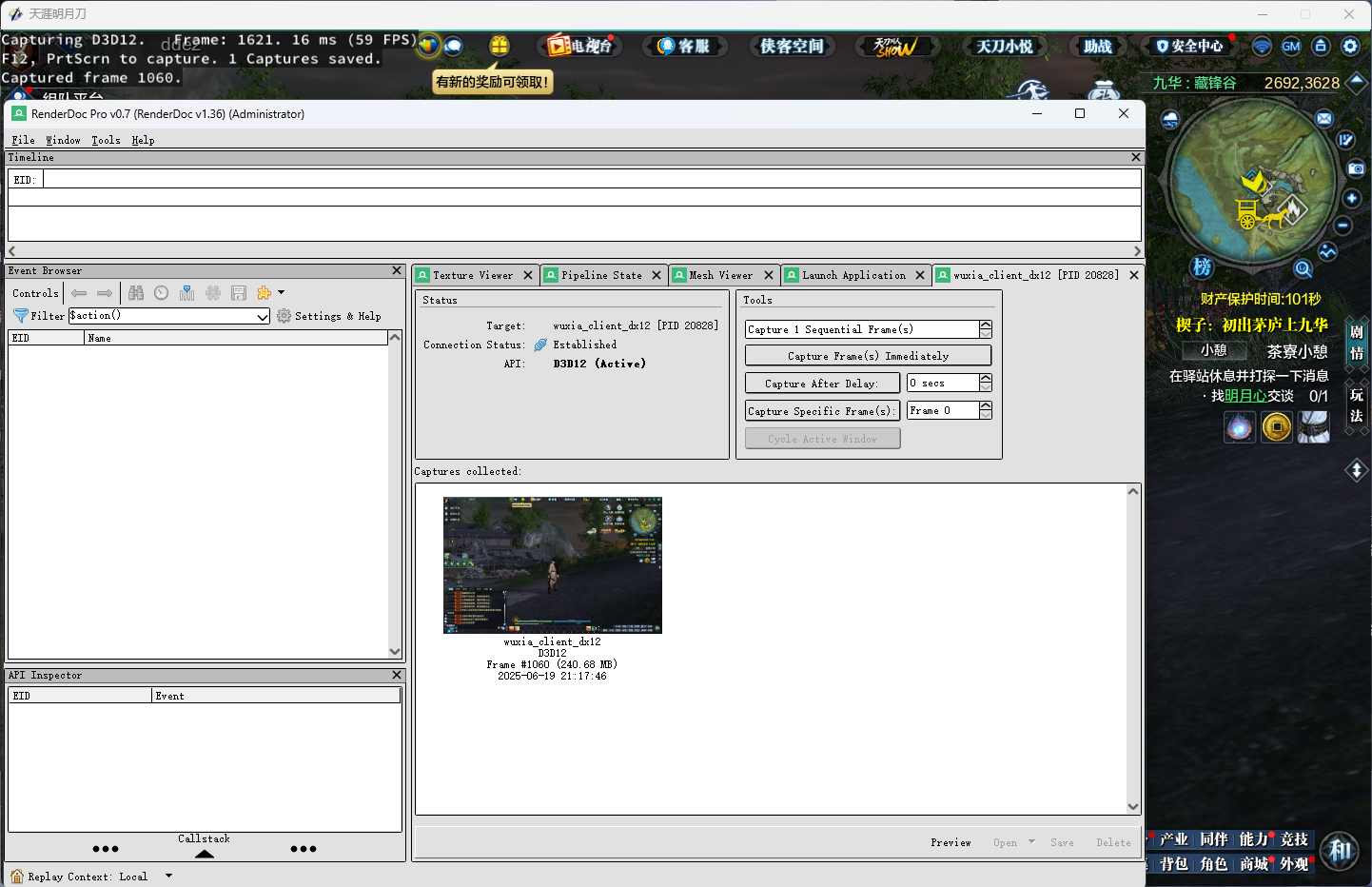Click the chat bubble icon in game top bar
The width and height of the screenshot is (1372, 887).
click(453, 46)
